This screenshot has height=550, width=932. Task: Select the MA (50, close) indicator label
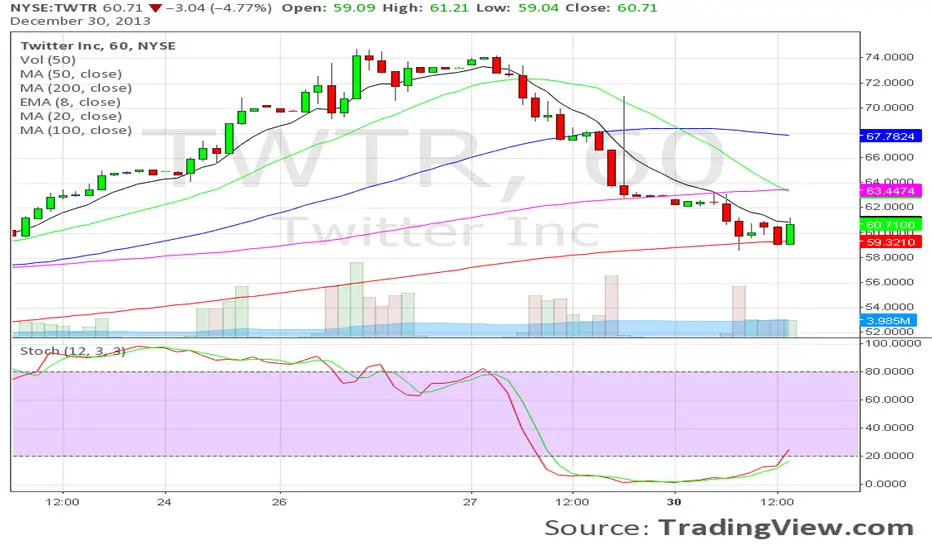tap(71, 74)
